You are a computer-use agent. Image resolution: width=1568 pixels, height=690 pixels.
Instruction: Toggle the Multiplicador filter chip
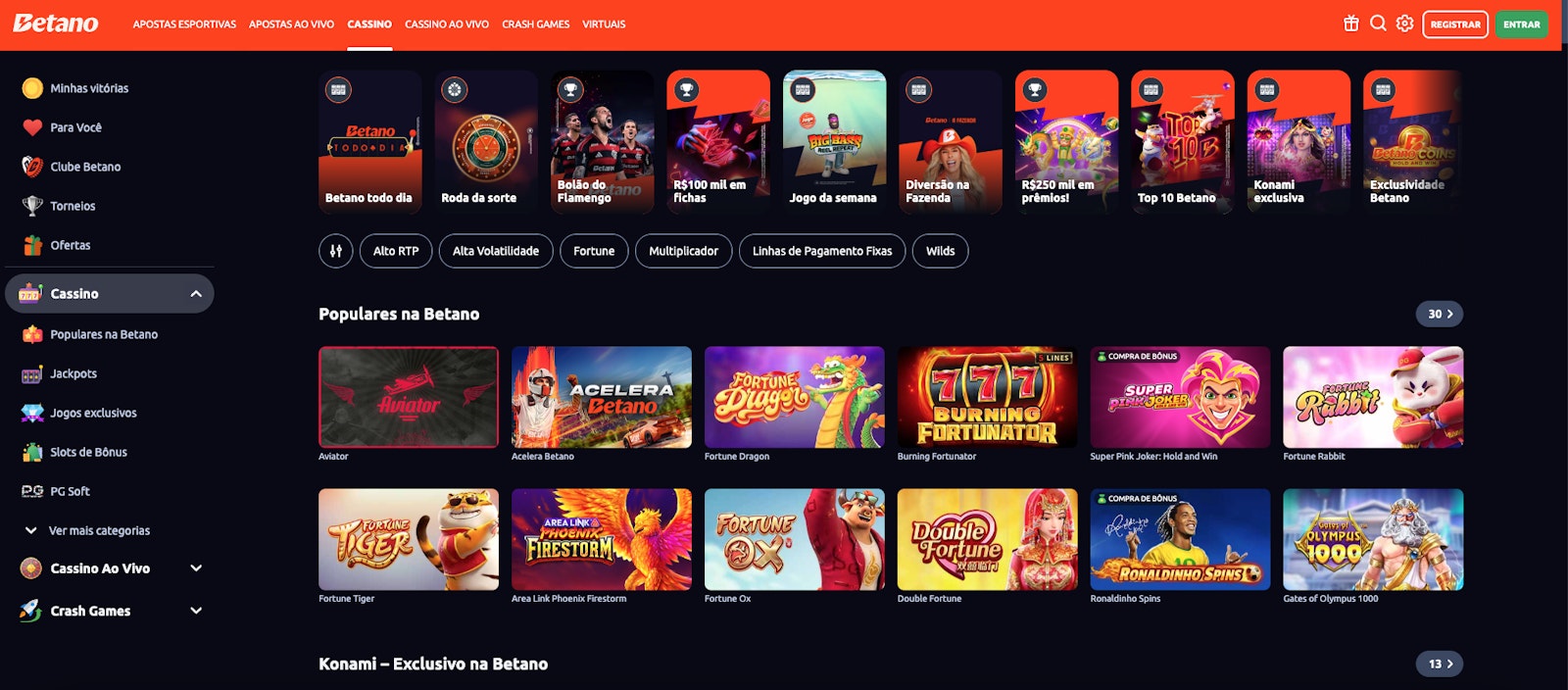[x=683, y=251]
